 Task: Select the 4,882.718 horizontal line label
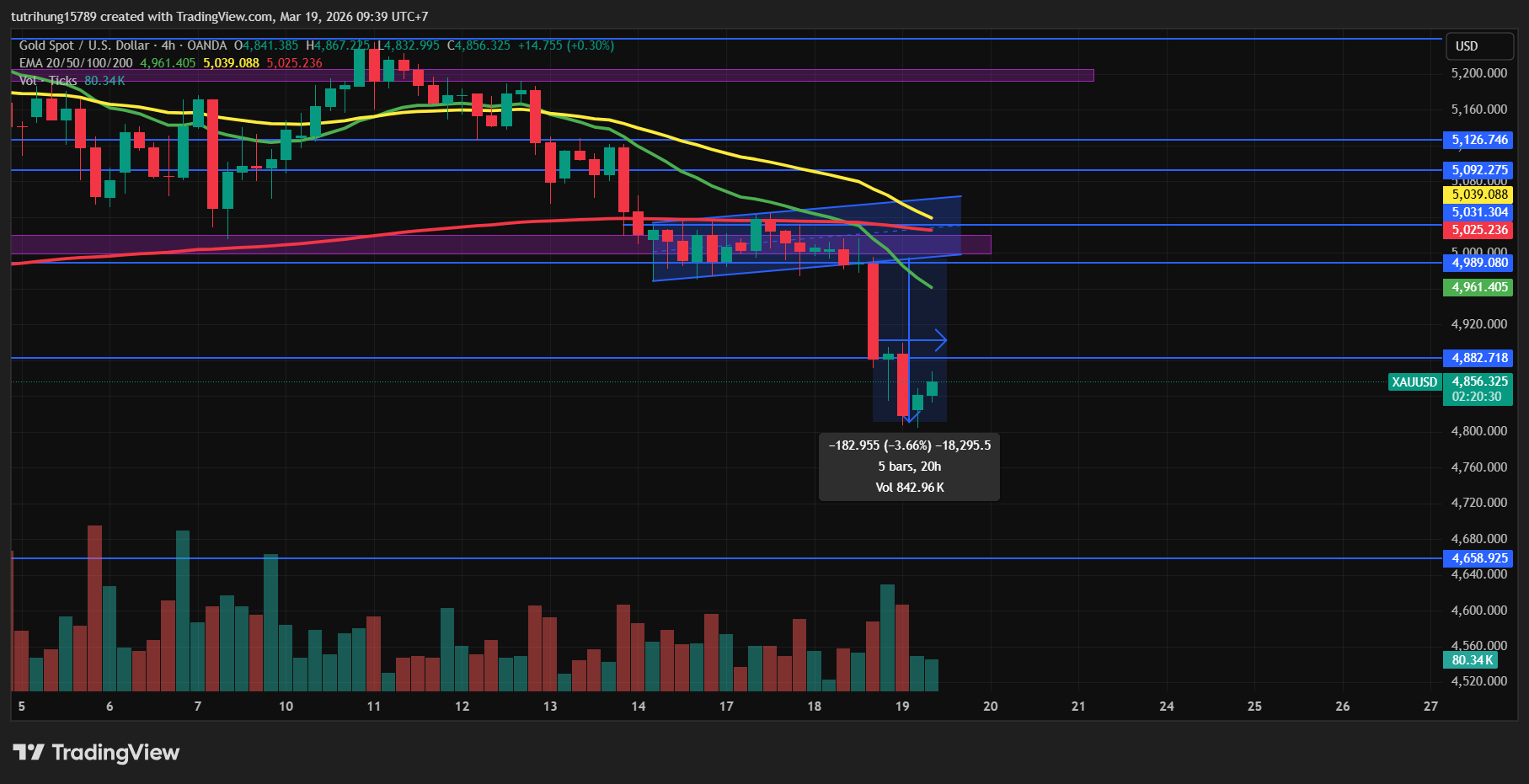1478,358
